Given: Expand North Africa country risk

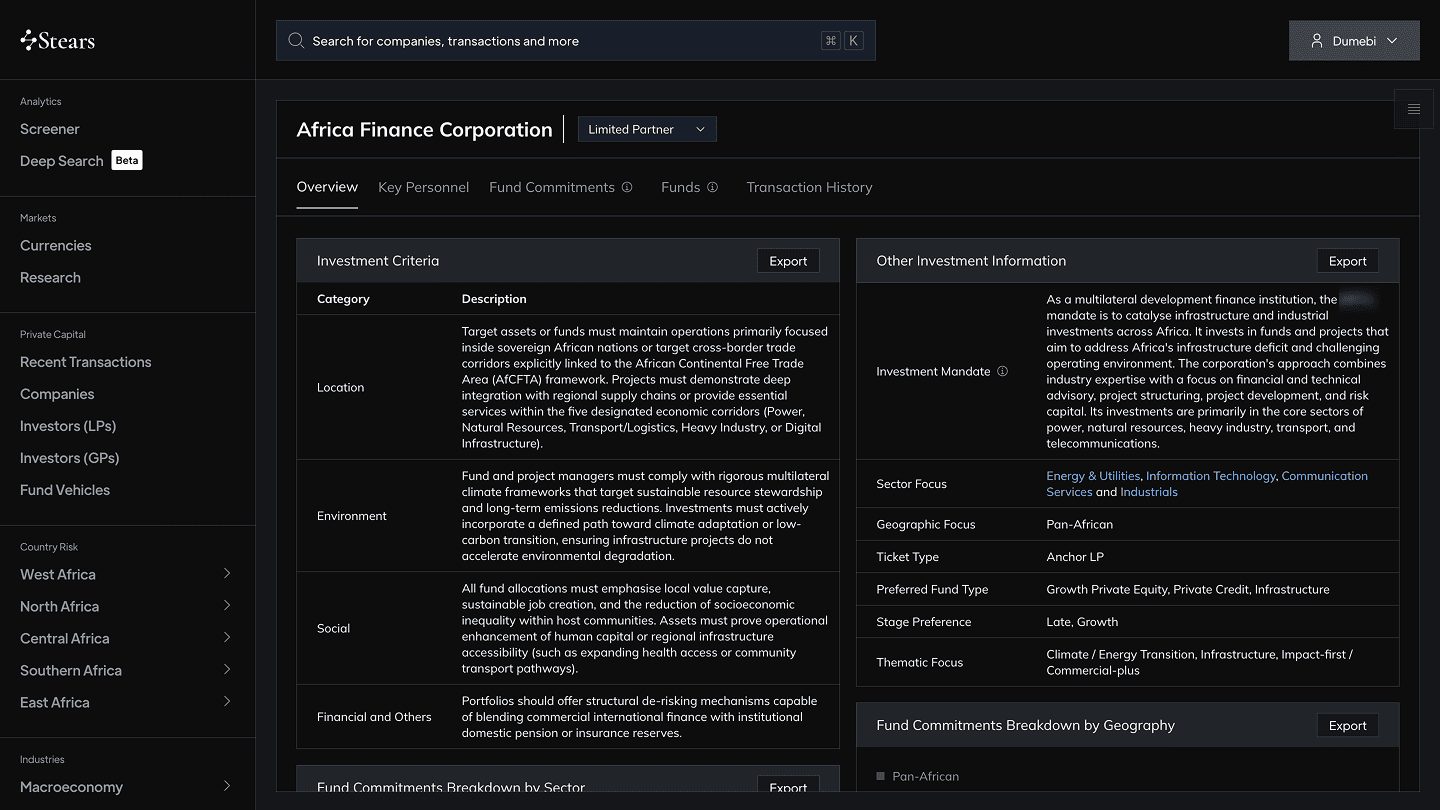Looking at the screenshot, I should pyautogui.click(x=226, y=606).
